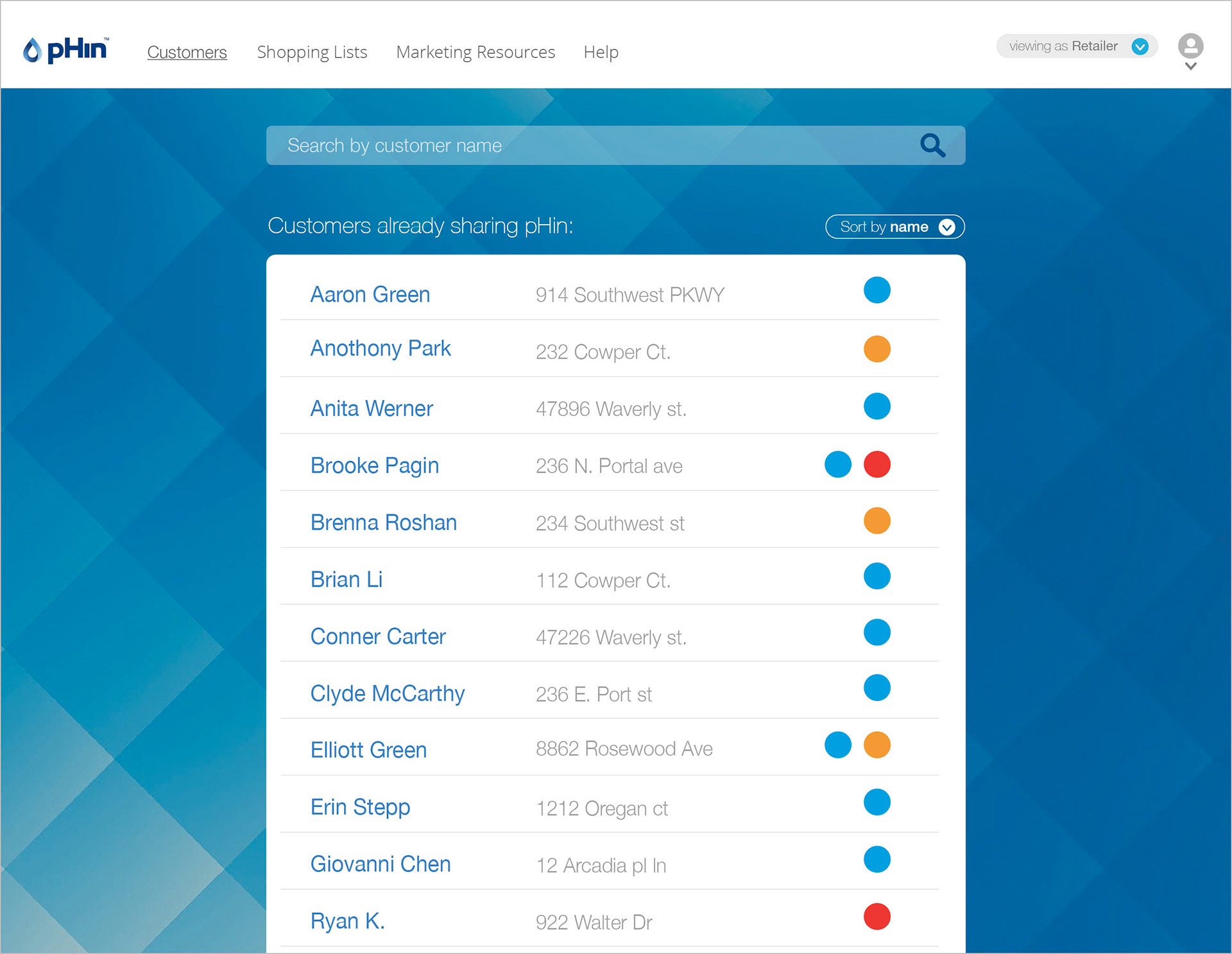Open customer Brooke Pagin
Screen dimensions: 1232x954
(375, 465)
